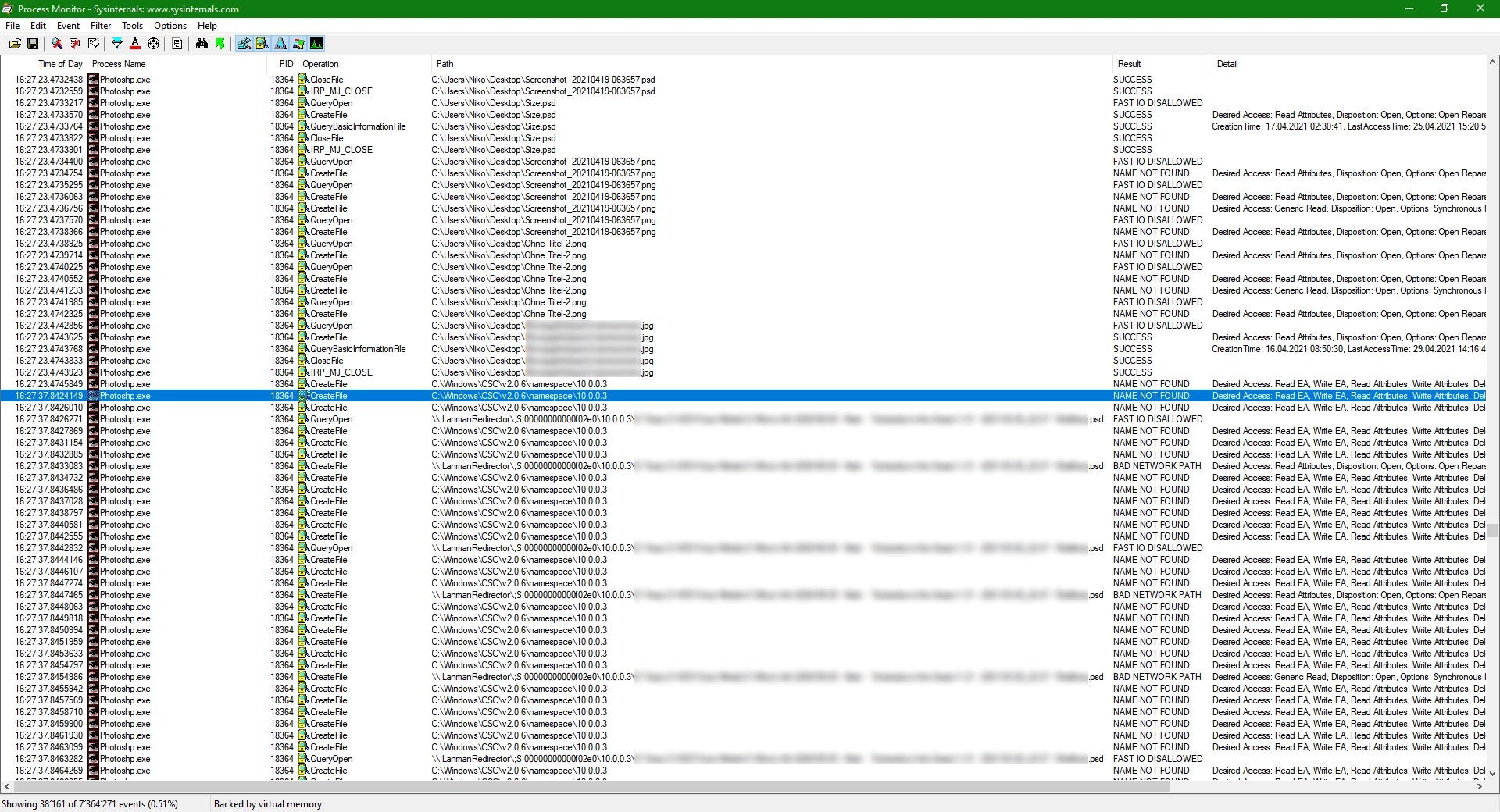Click the Backed by virtual memory status text
This screenshot has height=812, width=1500.
coord(268,804)
